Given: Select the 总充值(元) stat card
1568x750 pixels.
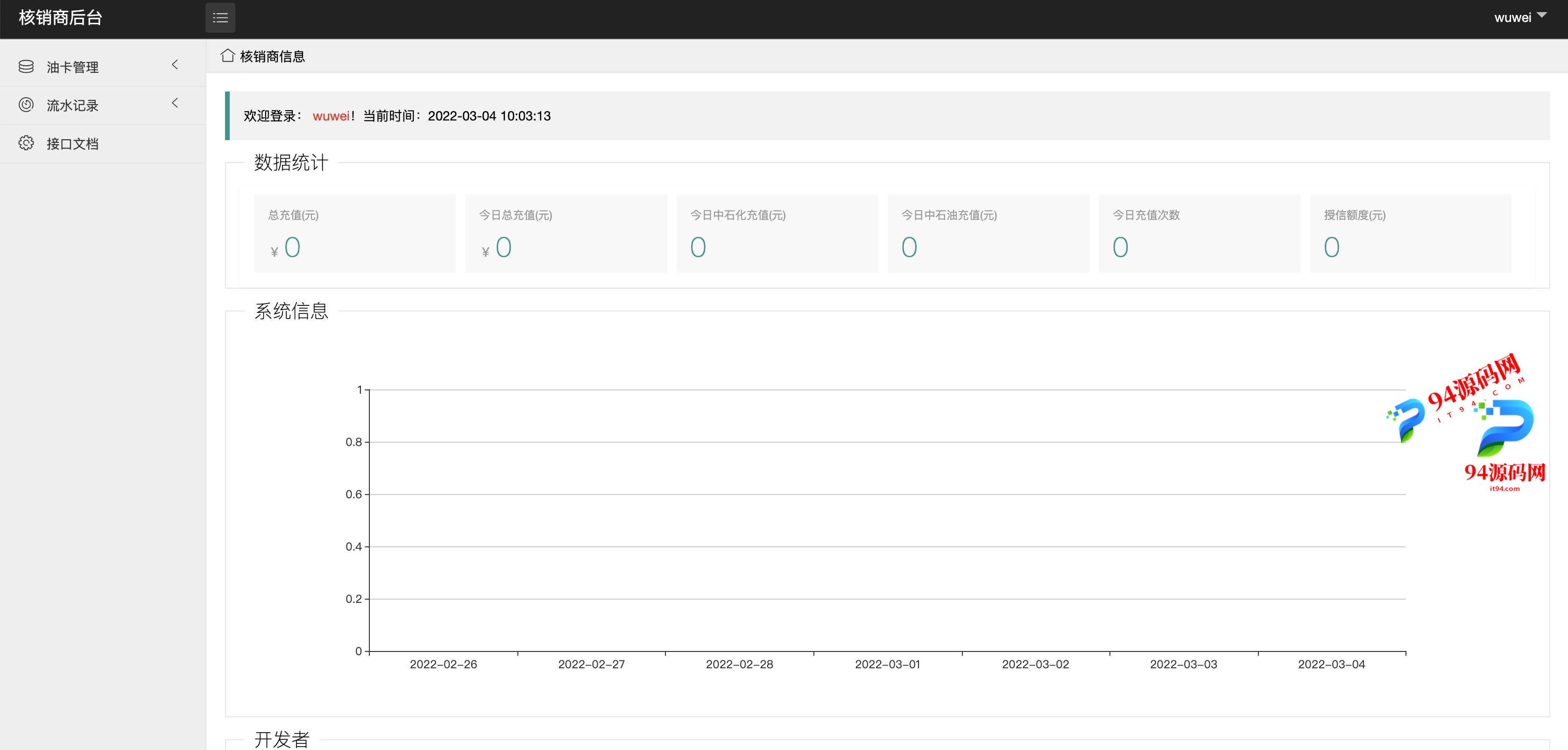Looking at the screenshot, I should (355, 233).
